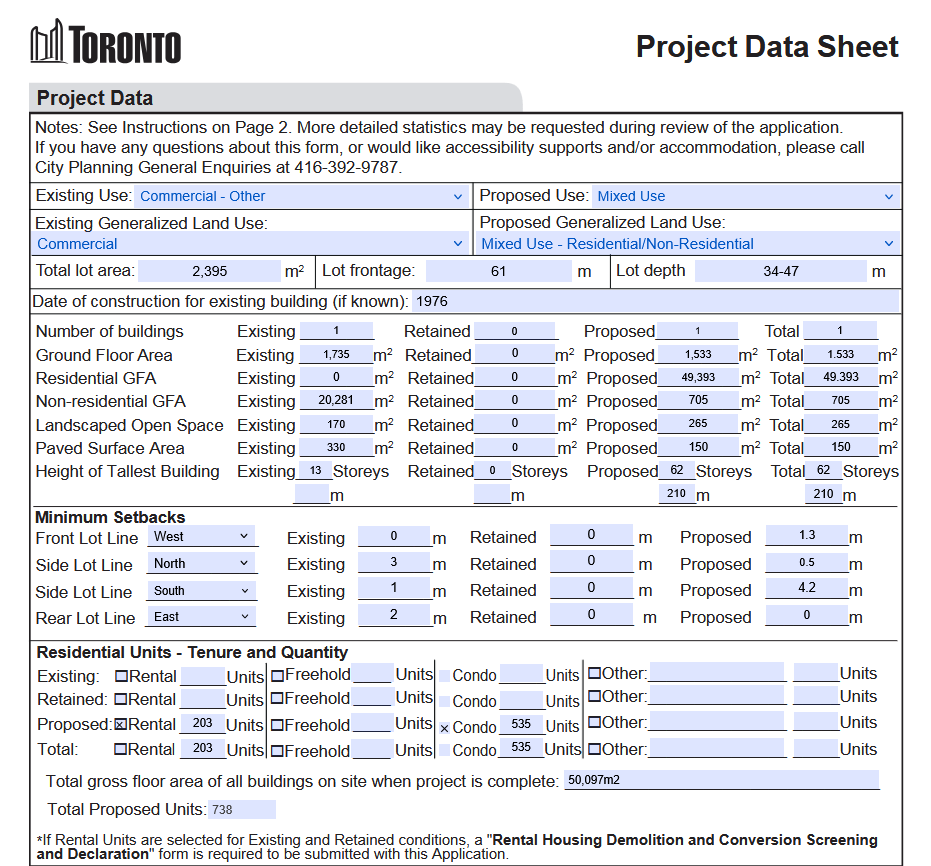Click Proposed Front Lot Line setback 1.3
931x866 pixels.
pyautogui.click(x=807, y=535)
